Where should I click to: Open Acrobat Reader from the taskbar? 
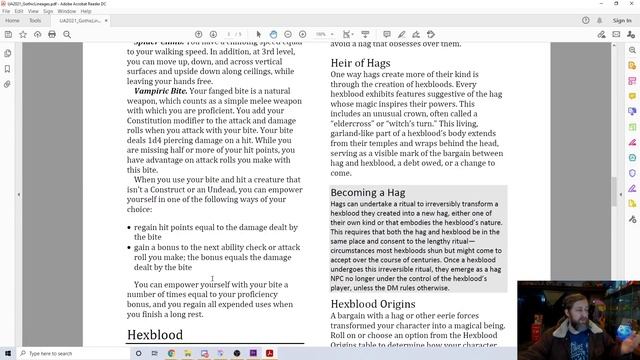tap(270, 353)
